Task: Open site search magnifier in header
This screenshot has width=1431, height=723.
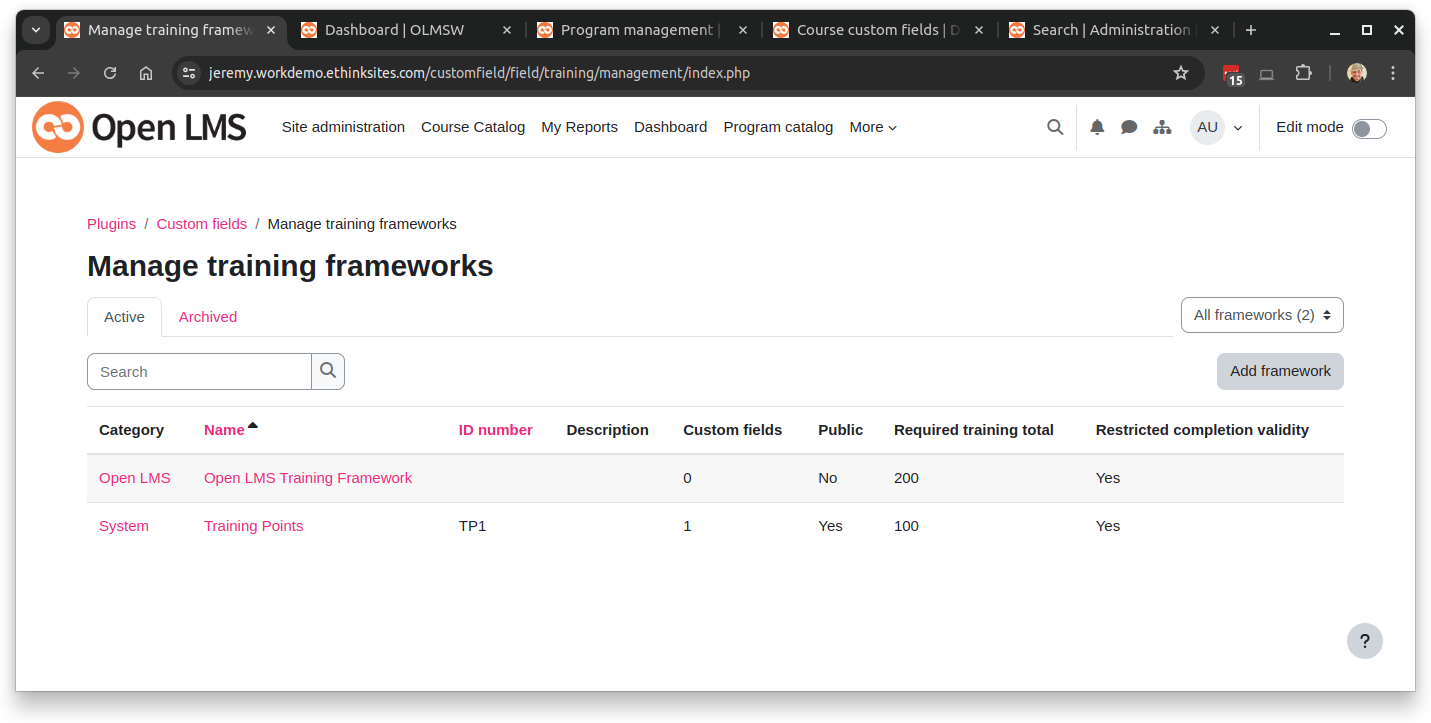Action: (1055, 127)
